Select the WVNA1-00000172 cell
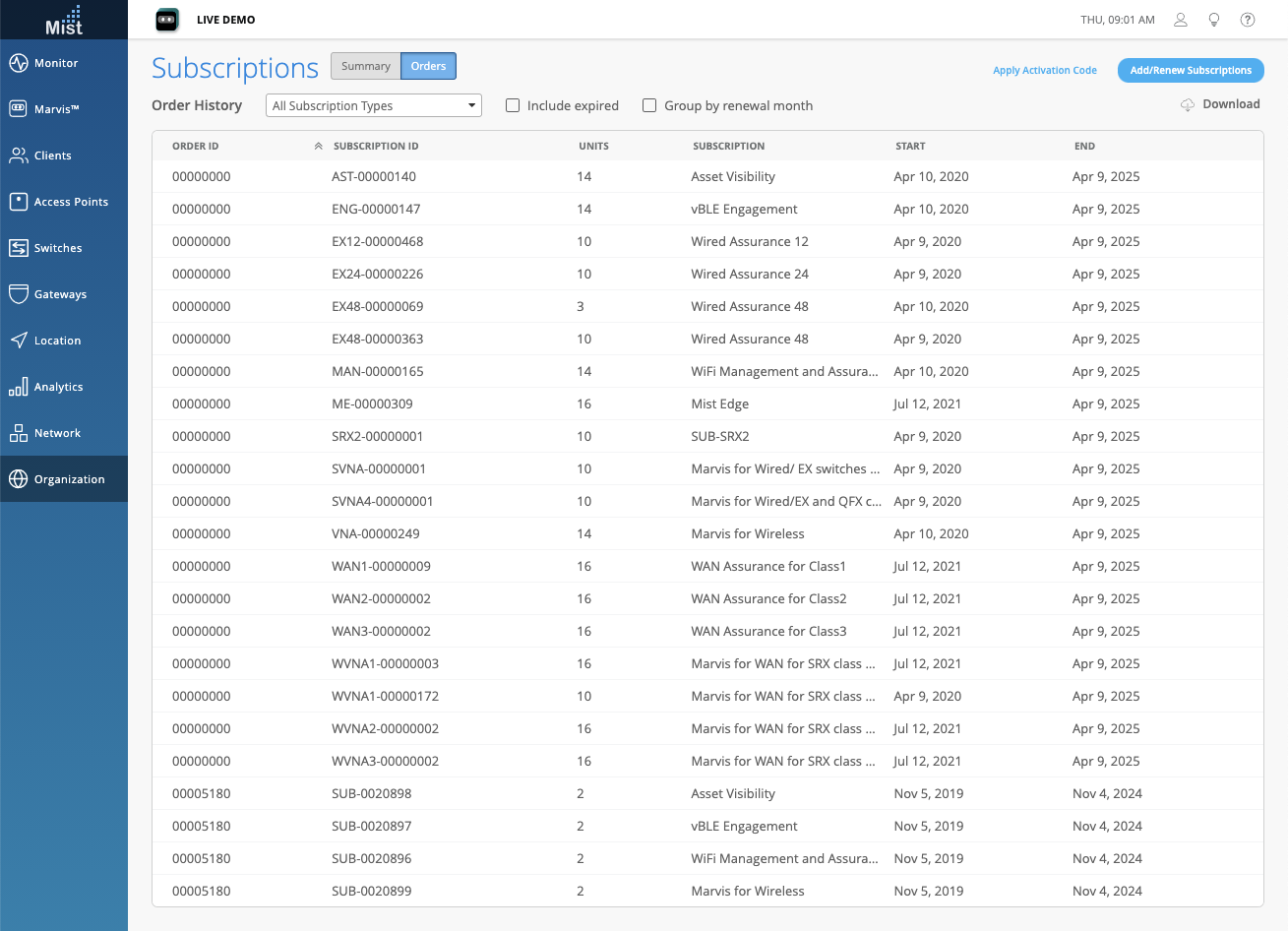Image resolution: width=1288 pixels, height=931 pixels. pos(386,697)
